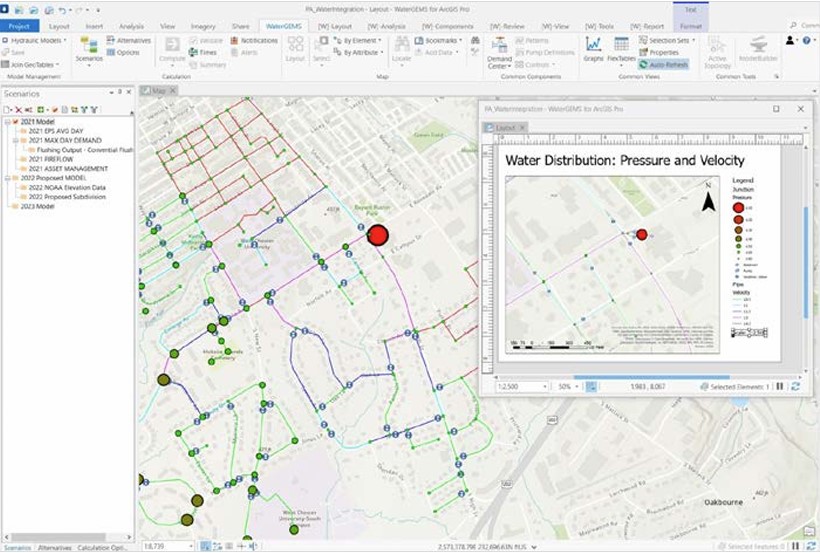Screen dimensions: 820x553
Task: Open the 50% zoom dropdown in Layout window
Action: [577, 387]
